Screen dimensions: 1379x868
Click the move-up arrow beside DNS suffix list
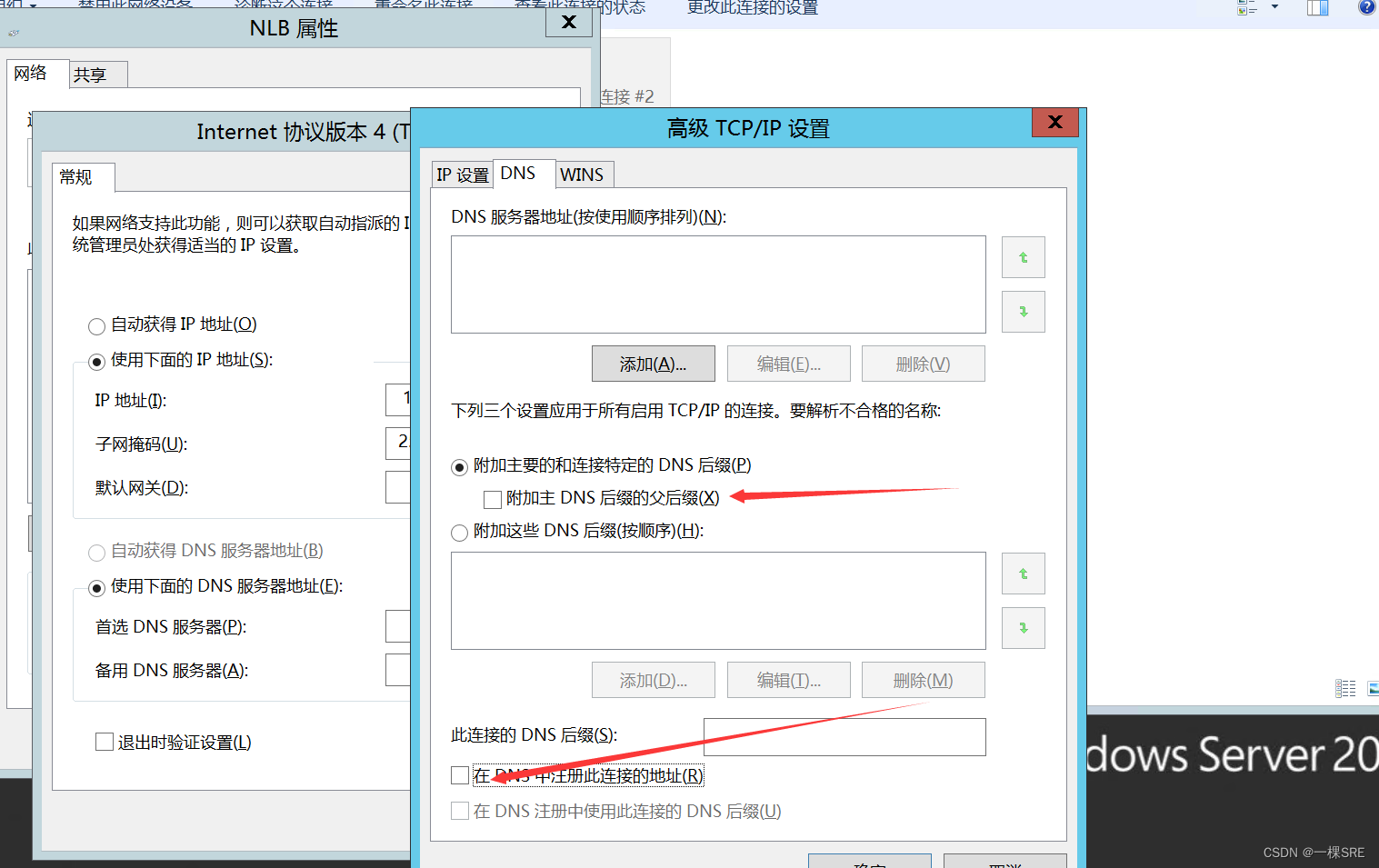click(1023, 574)
